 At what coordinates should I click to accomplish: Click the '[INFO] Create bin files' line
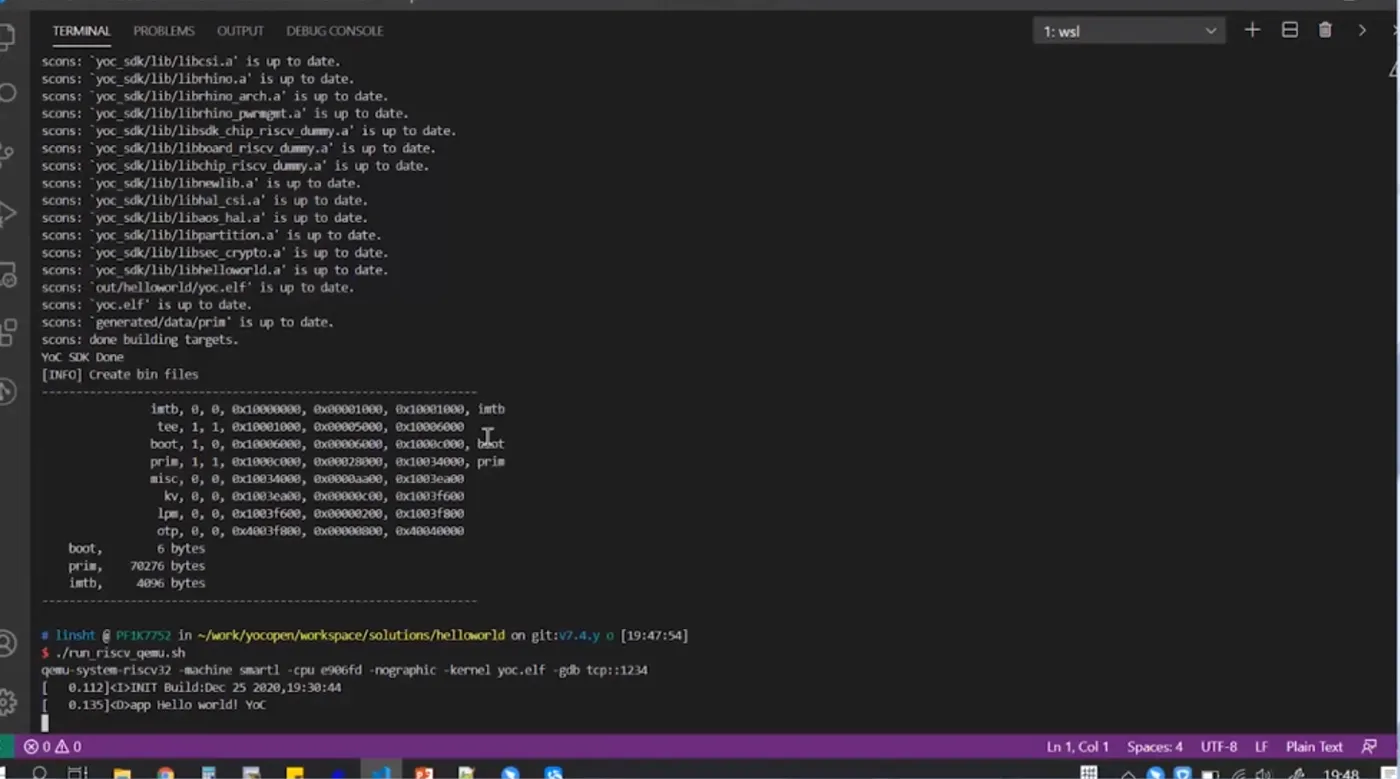click(x=120, y=374)
